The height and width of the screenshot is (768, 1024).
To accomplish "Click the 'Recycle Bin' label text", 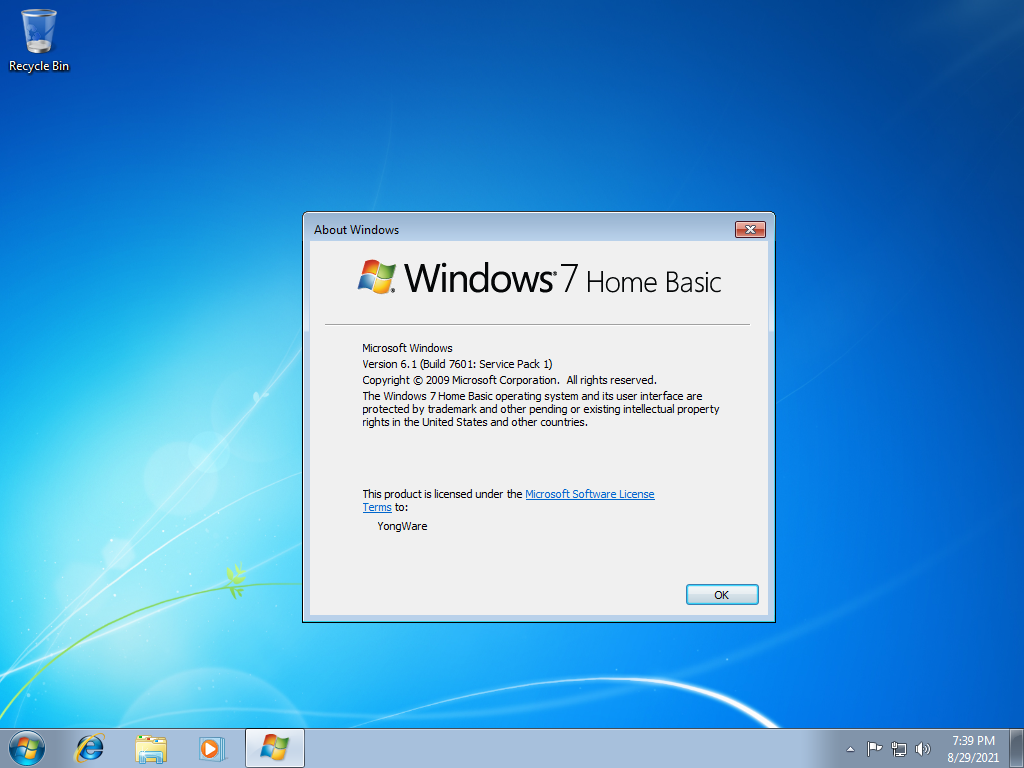I will 39,66.
